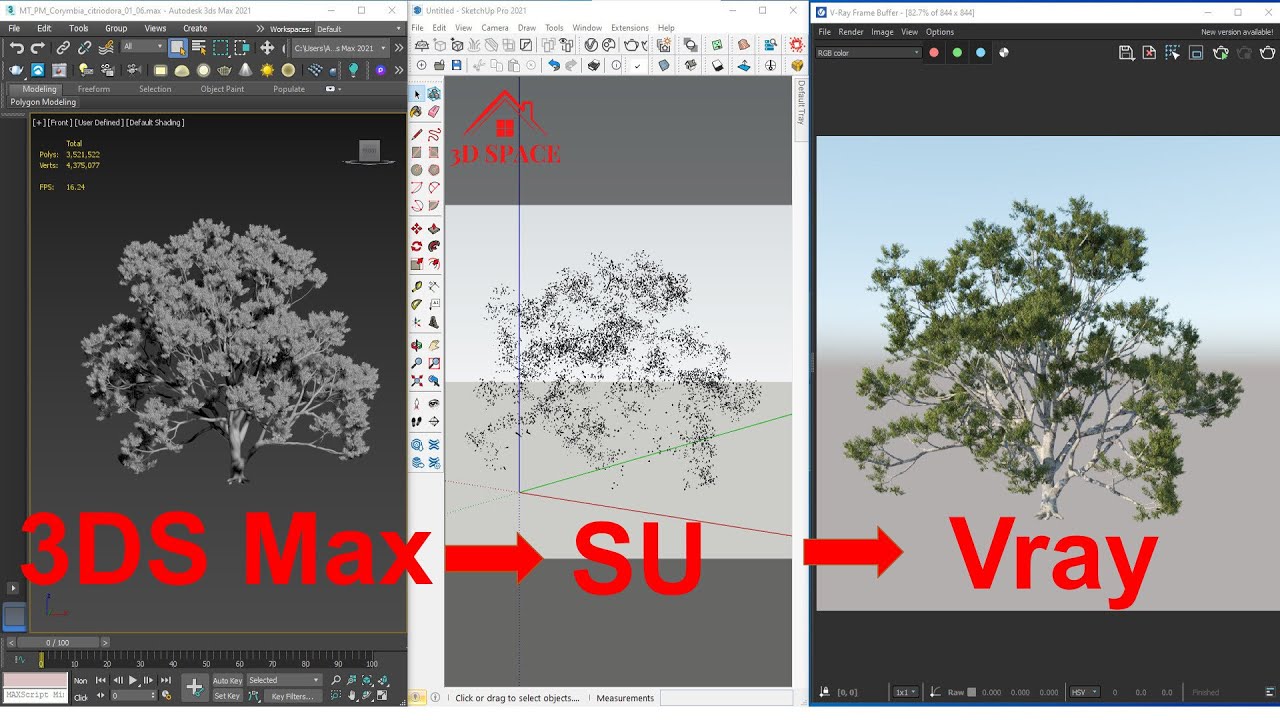Click the Key Filters... button
Screen dimensions: 1280x720
[293, 696]
